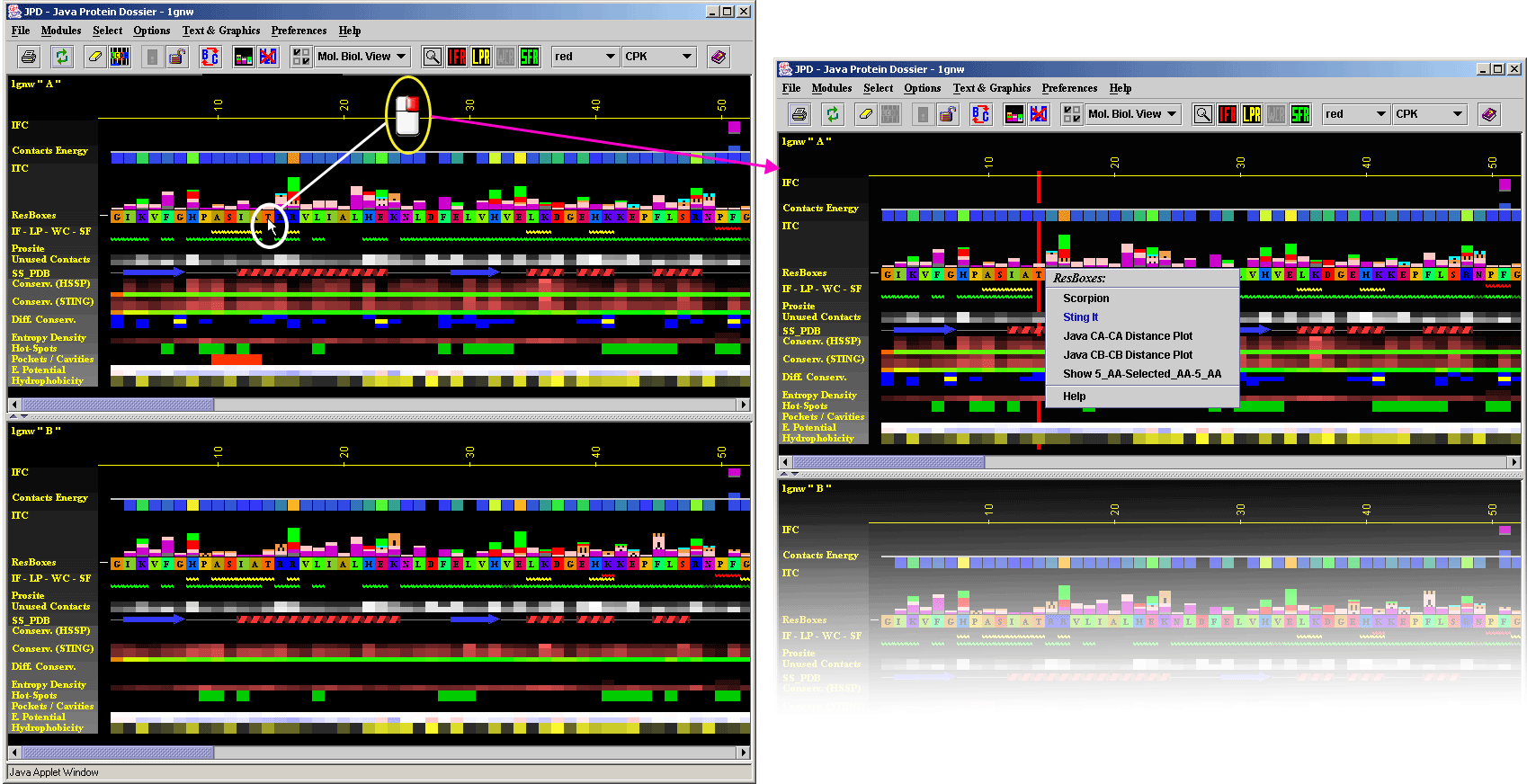Click the colored blocks display icon in left window

coord(244,57)
